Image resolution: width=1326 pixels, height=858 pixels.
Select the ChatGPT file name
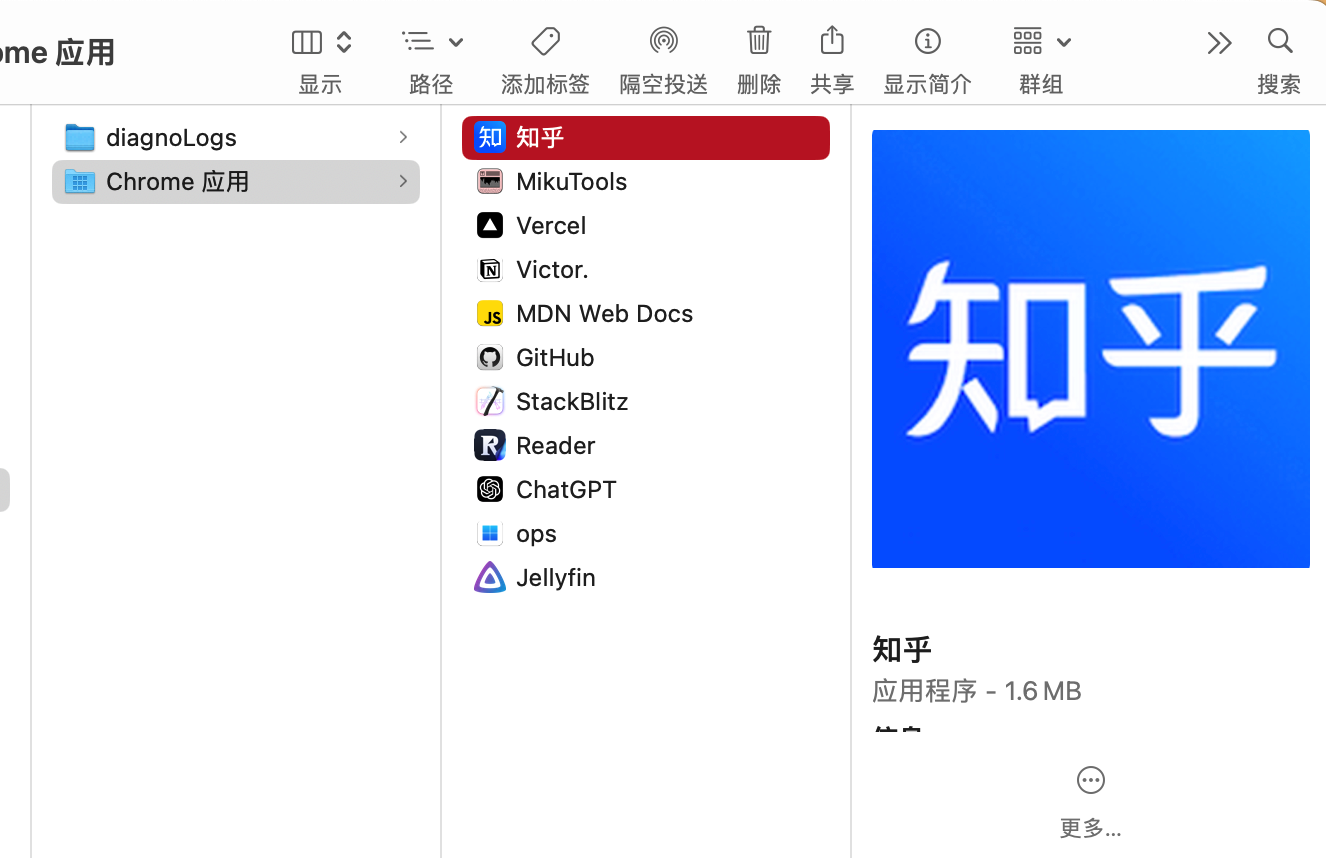(566, 489)
